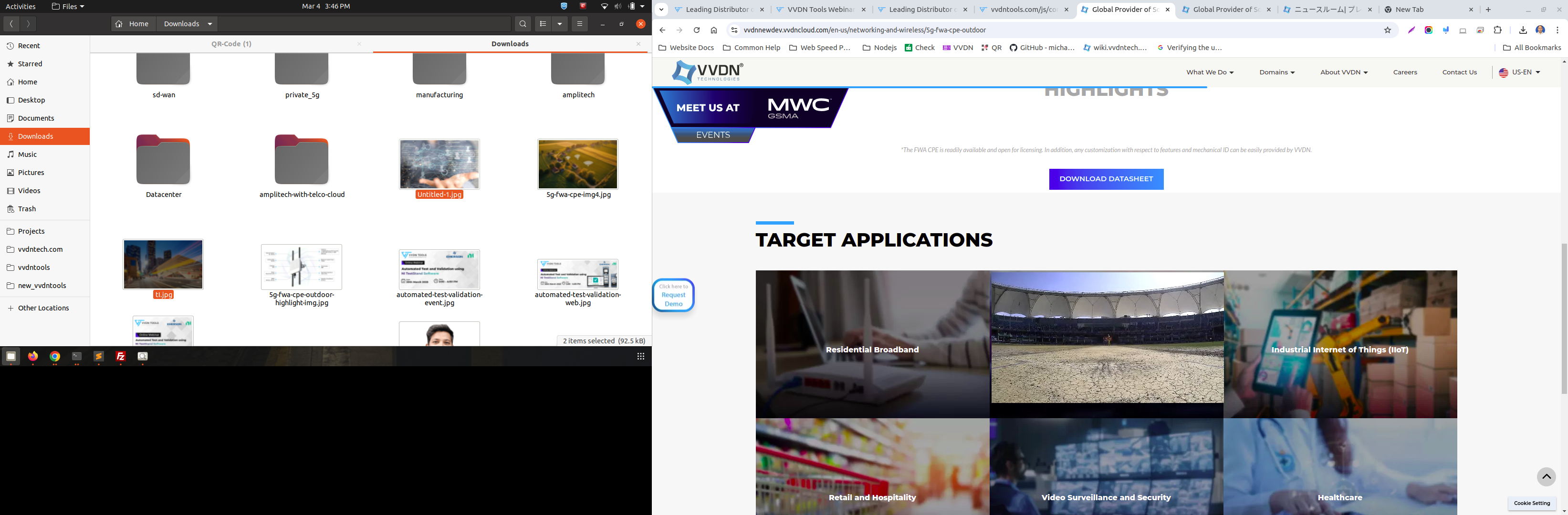1568x515 pixels.
Task: Open the Files hamburger menu
Action: [579, 24]
